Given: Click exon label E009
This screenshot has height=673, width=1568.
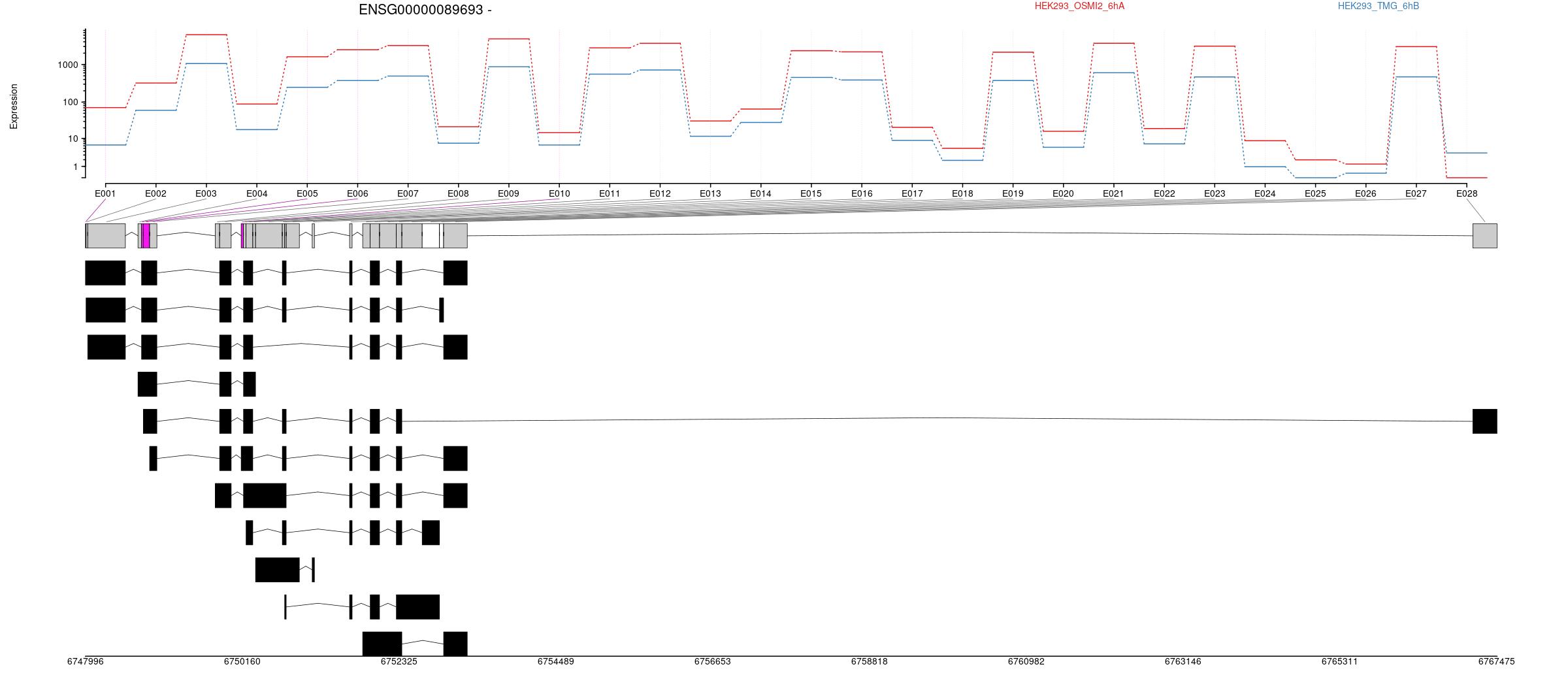Looking at the screenshot, I should click(x=508, y=193).
